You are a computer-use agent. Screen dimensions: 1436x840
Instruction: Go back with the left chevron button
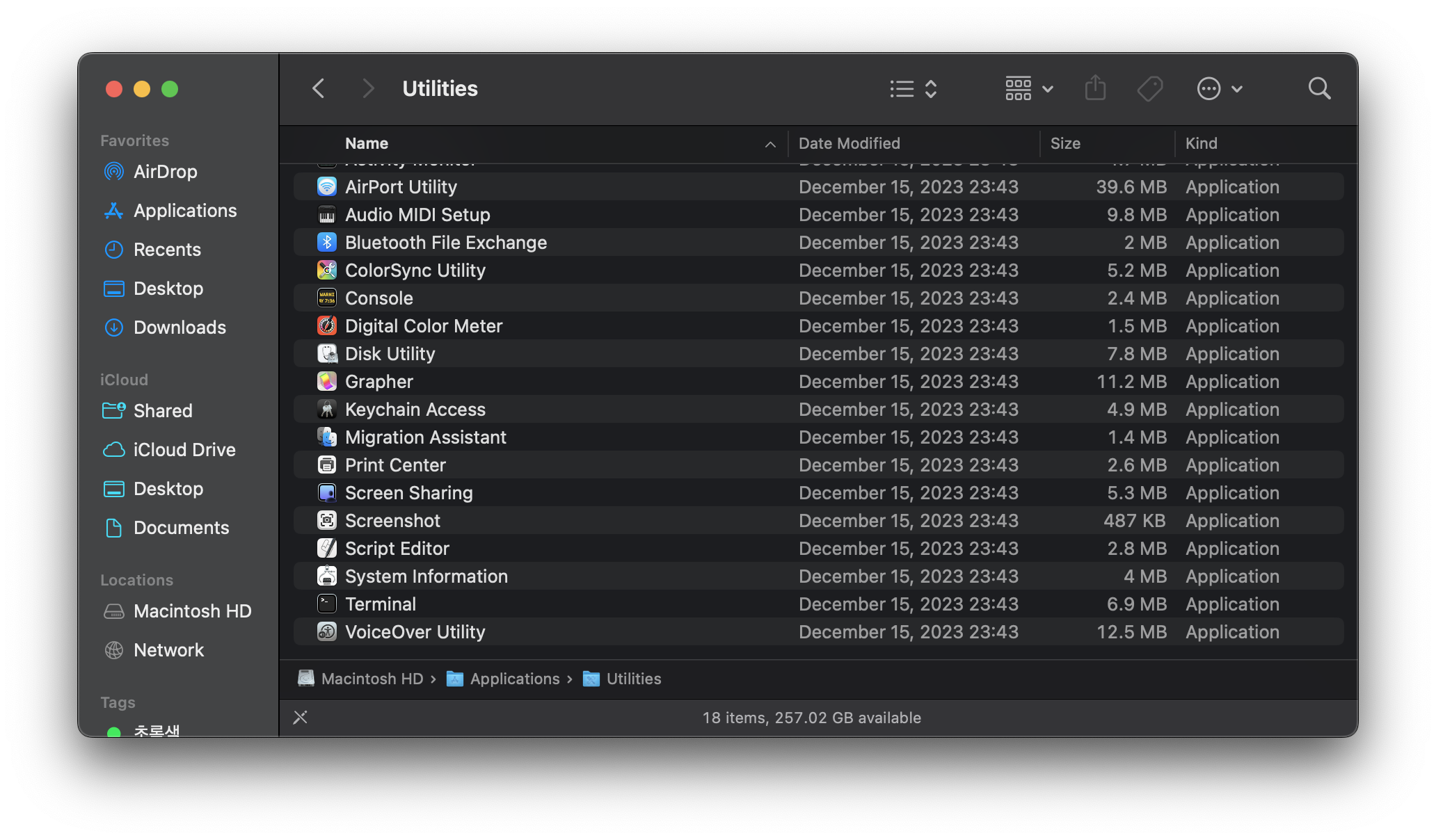click(x=319, y=89)
